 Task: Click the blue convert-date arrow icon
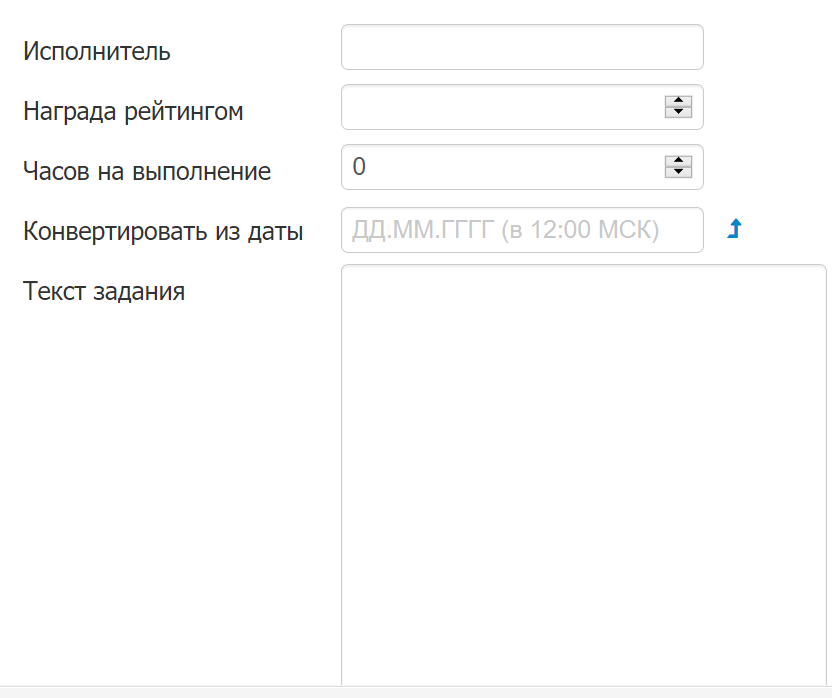click(x=734, y=229)
